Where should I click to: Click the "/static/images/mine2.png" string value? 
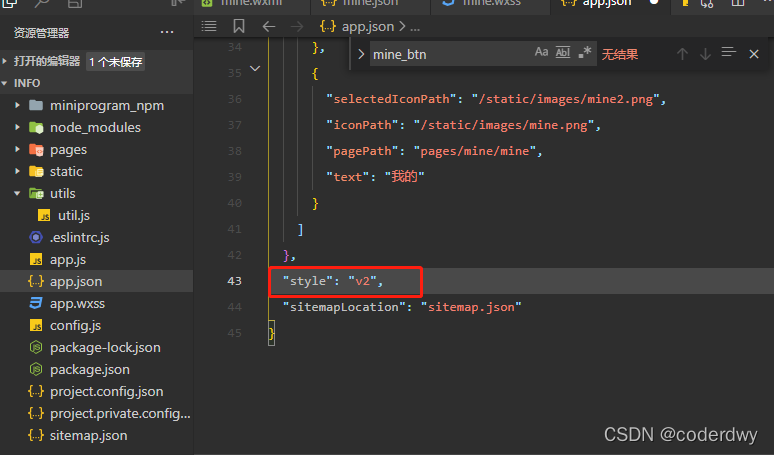566,99
